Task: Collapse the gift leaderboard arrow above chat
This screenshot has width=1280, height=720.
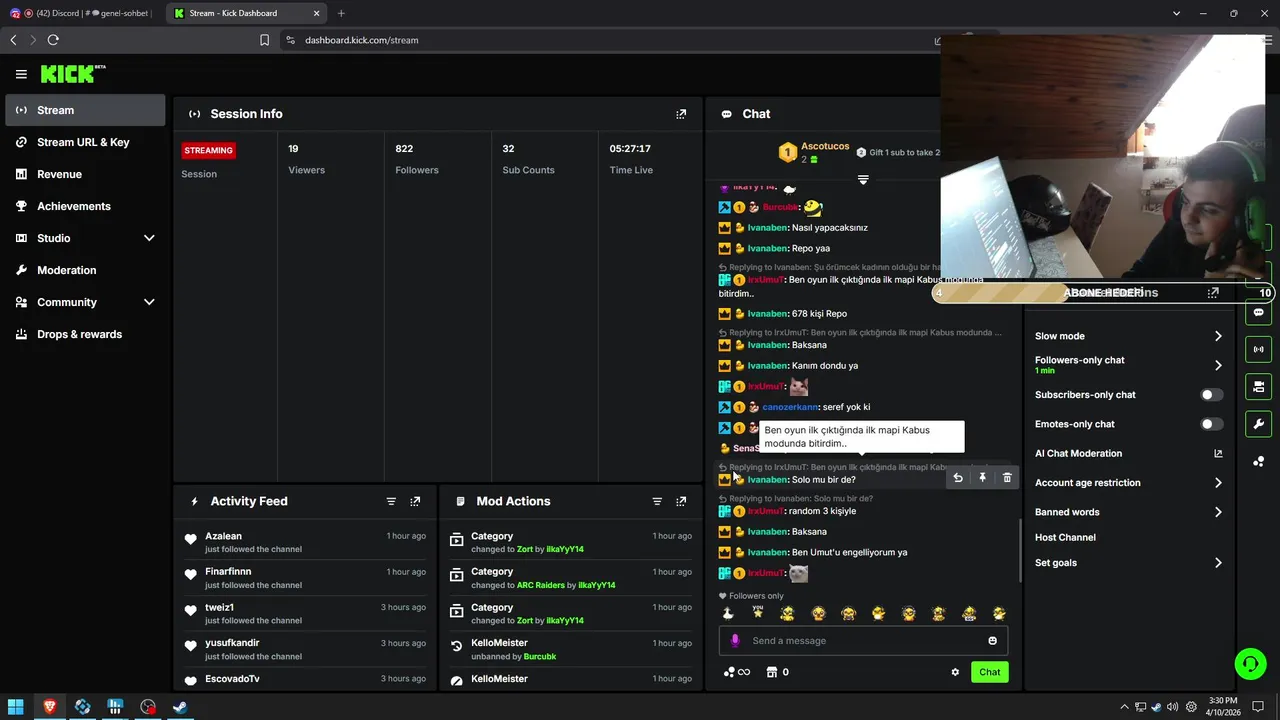Action: coord(863,180)
